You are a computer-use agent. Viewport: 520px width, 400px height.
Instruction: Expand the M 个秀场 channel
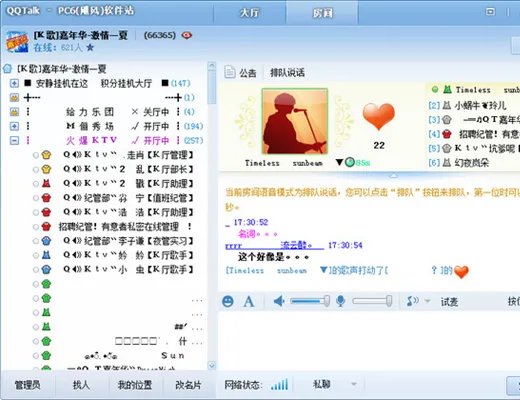(x=14, y=126)
